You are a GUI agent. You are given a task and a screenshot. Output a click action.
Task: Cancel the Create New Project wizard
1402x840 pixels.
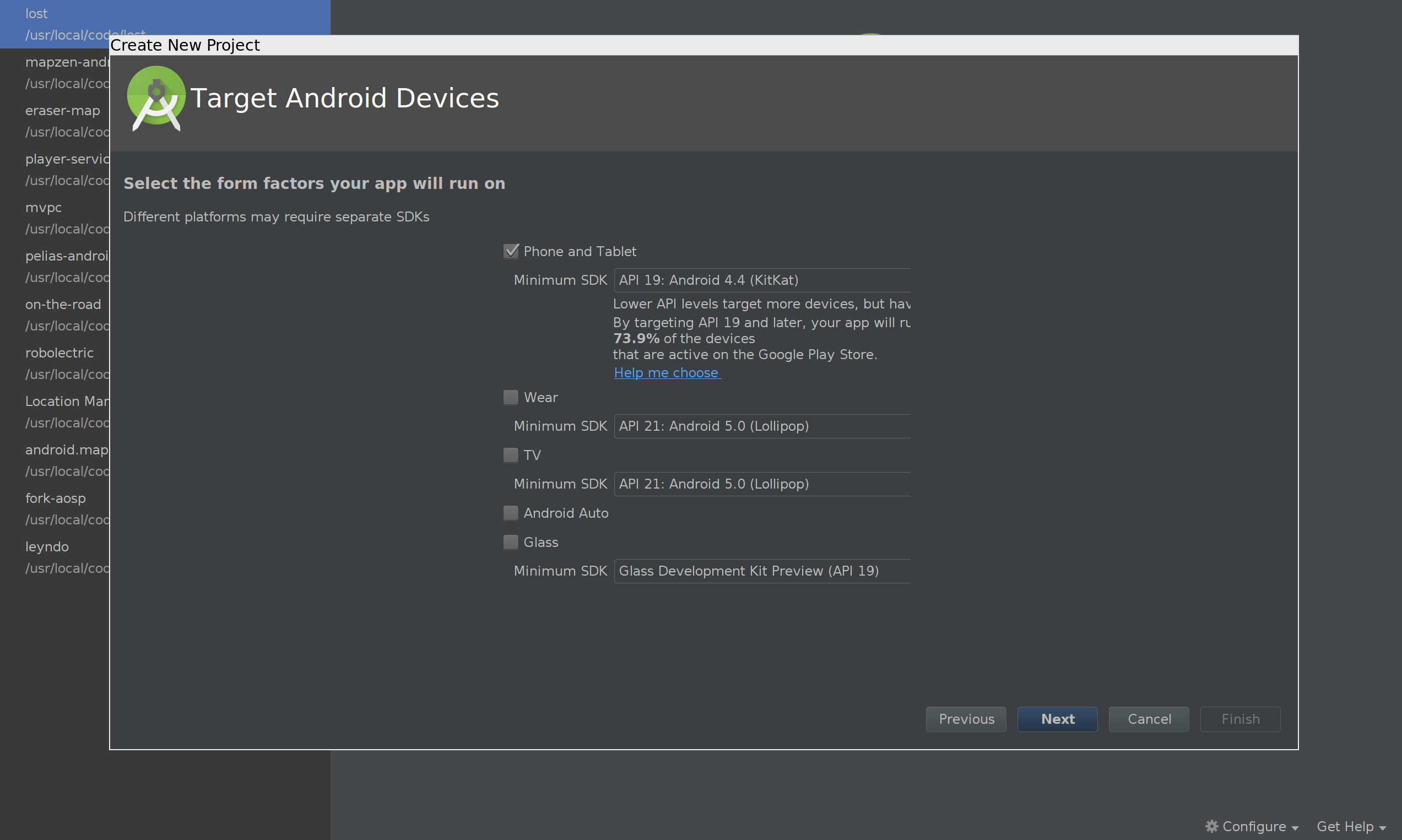coord(1149,719)
